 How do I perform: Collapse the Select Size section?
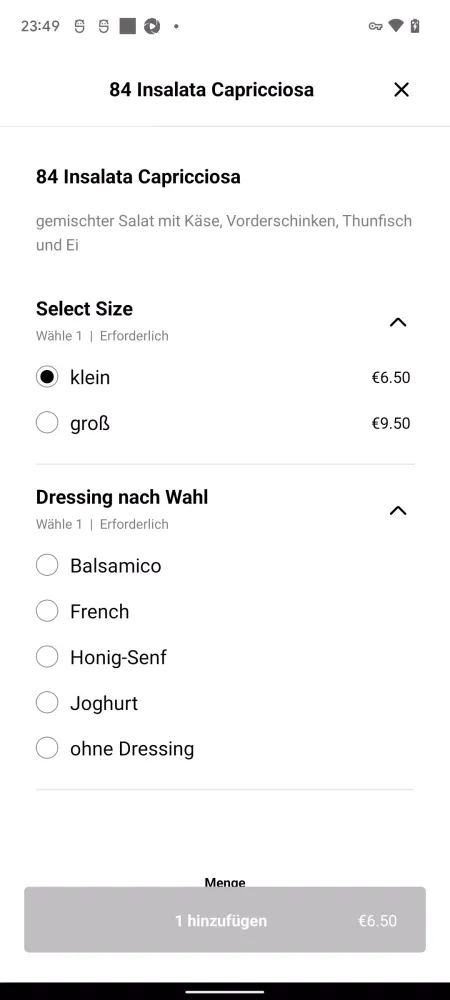click(x=398, y=322)
